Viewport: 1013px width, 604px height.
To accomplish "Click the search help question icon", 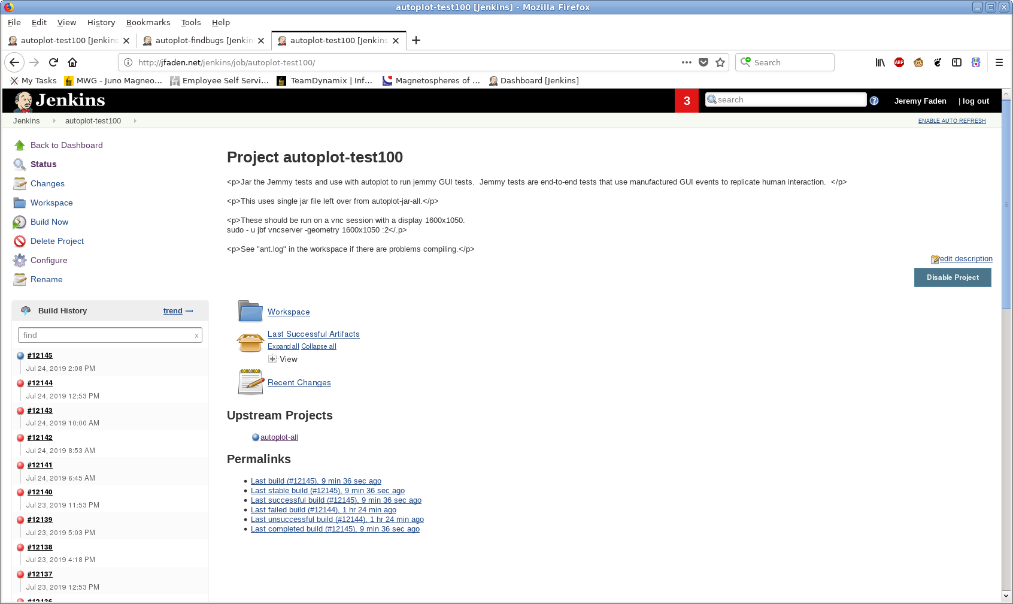I will click(874, 101).
